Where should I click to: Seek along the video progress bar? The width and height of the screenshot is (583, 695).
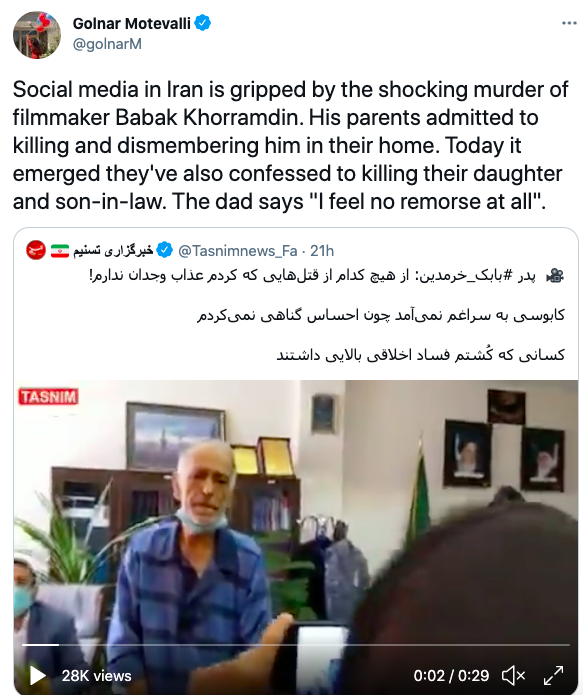click(296, 645)
